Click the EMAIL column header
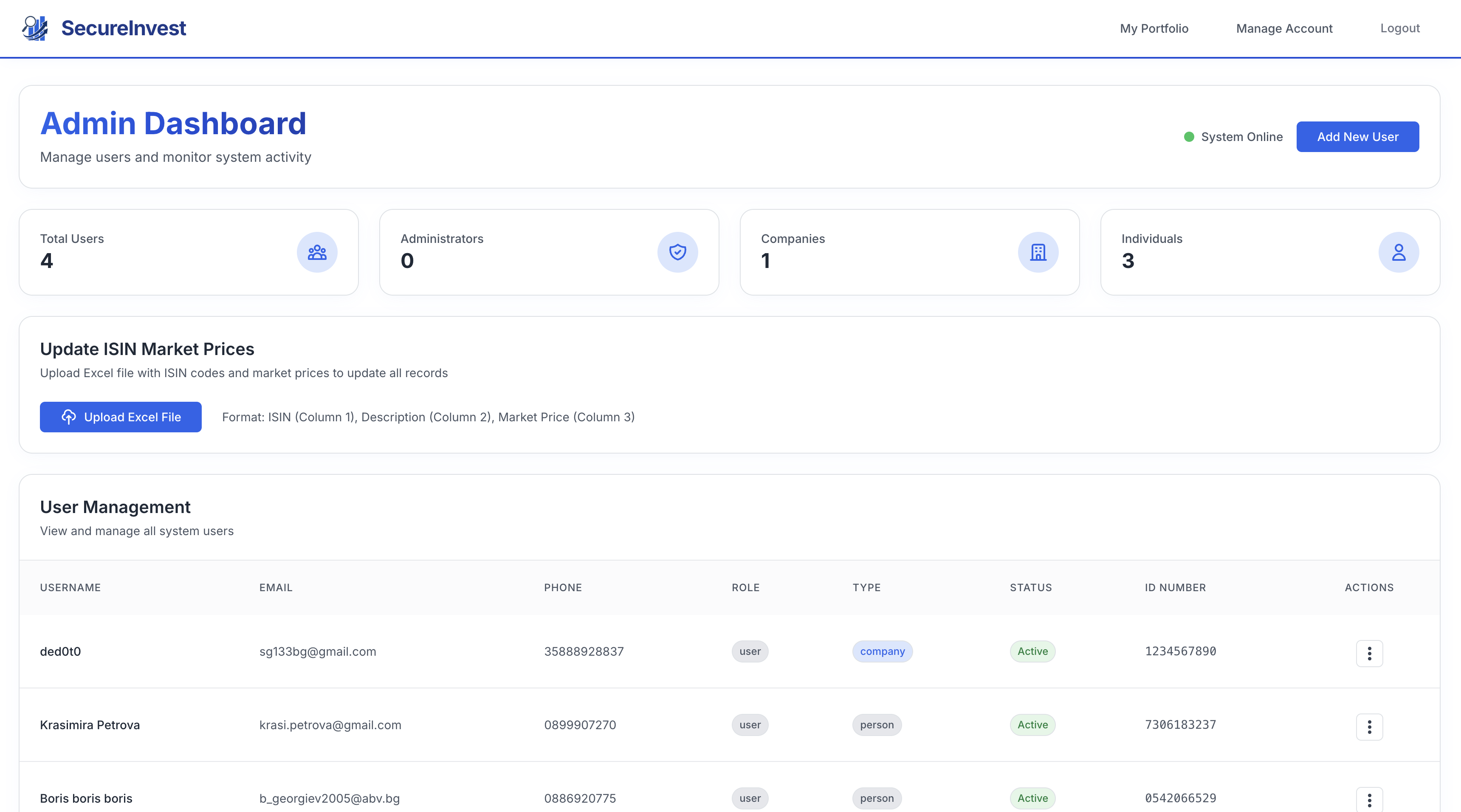The height and width of the screenshot is (812, 1461). 276,587
